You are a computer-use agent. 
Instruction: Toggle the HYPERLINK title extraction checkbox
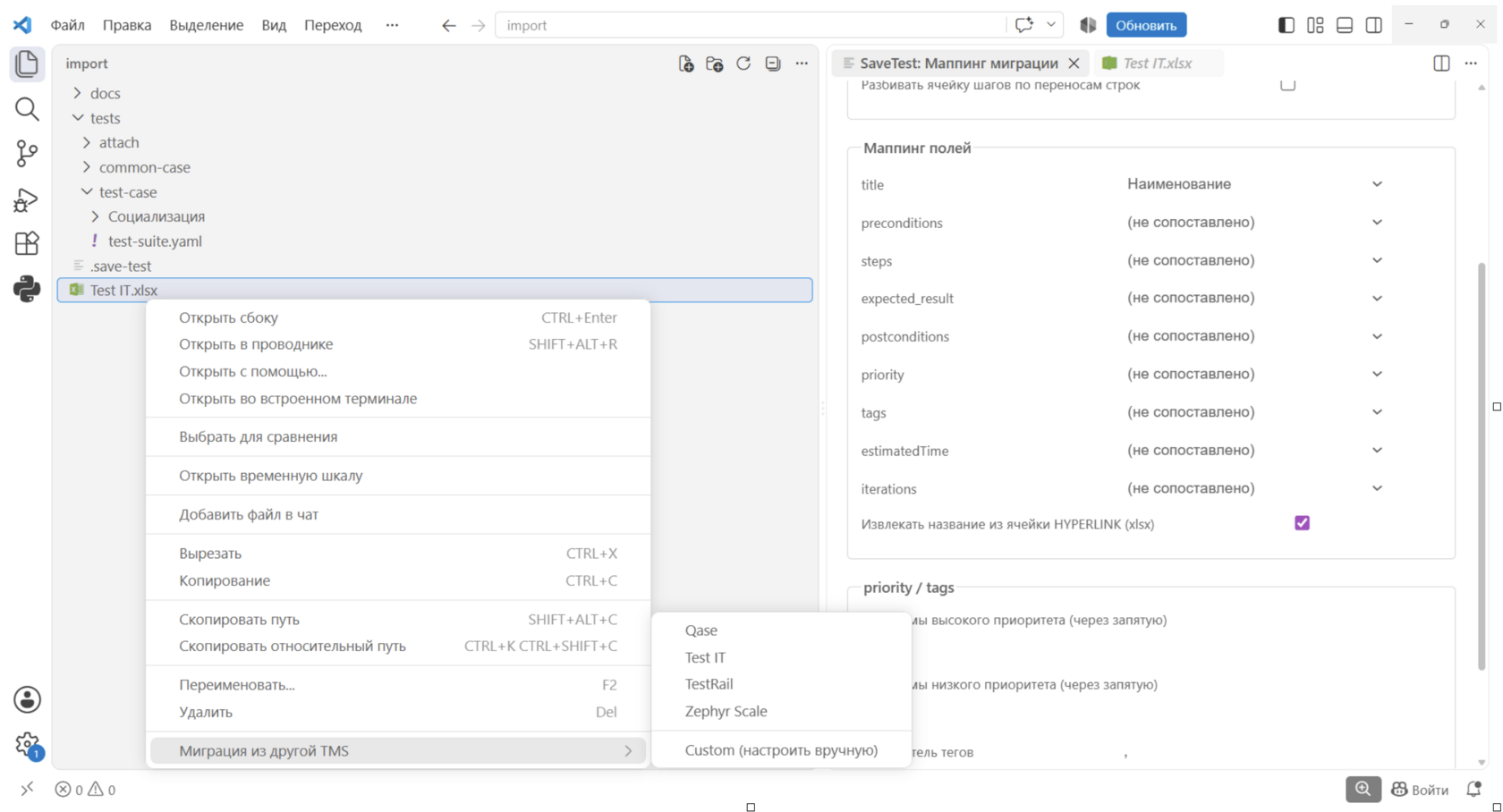point(1302,523)
